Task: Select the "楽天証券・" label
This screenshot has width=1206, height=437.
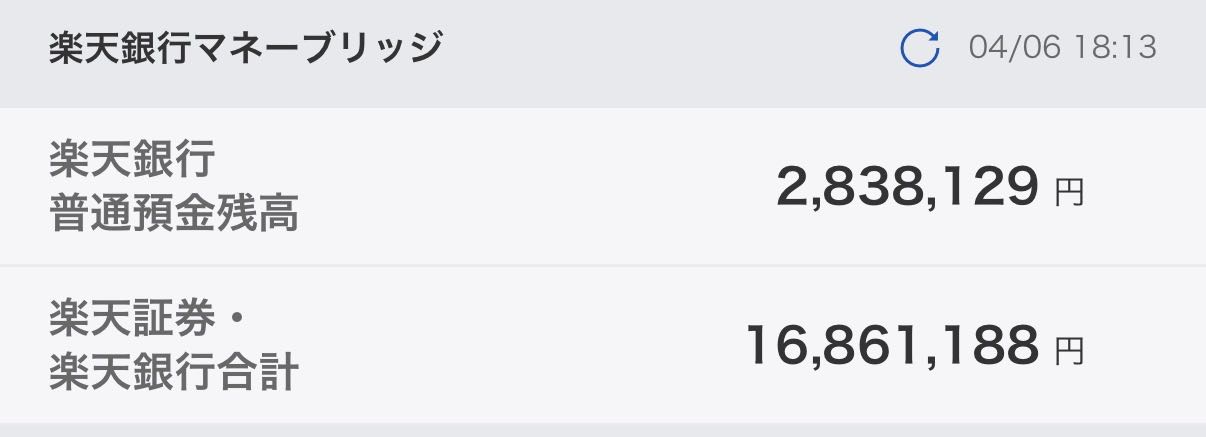Action: click(146, 319)
